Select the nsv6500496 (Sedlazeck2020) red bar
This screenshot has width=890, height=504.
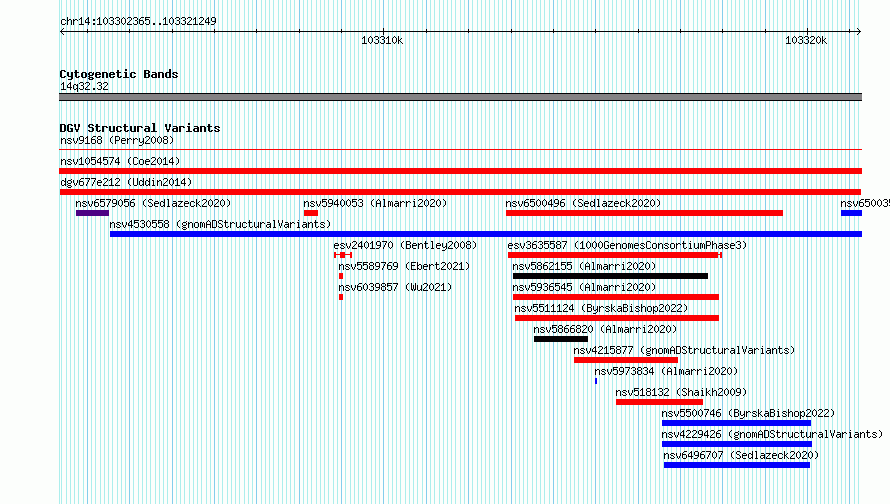pyautogui.click(x=644, y=213)
